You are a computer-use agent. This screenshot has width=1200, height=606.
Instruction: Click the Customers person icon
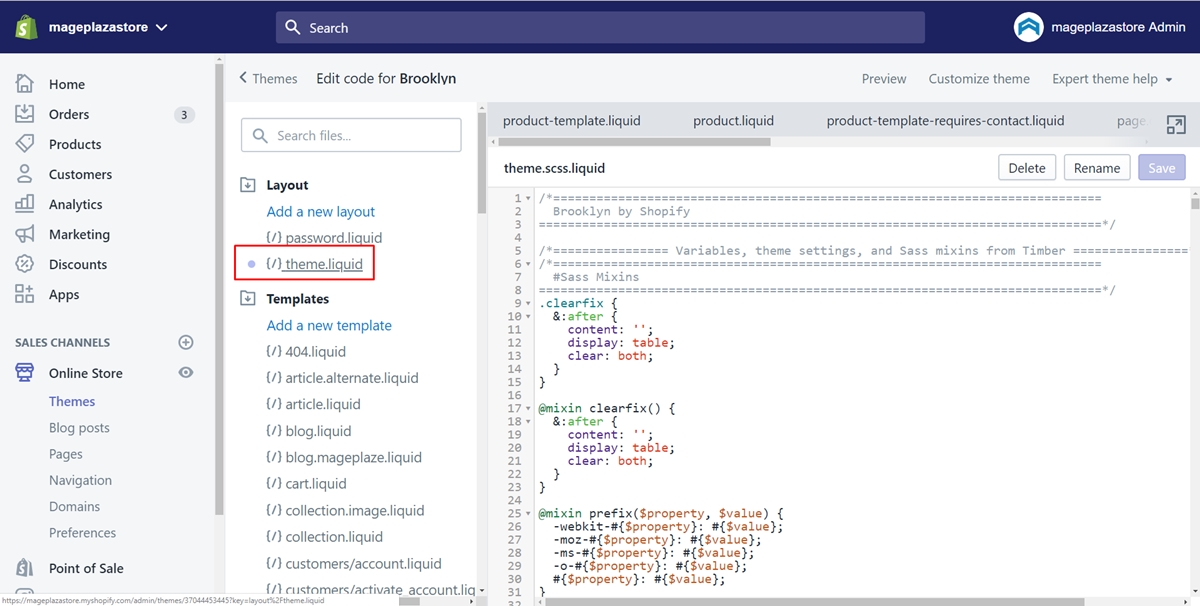tap(25, 174)
